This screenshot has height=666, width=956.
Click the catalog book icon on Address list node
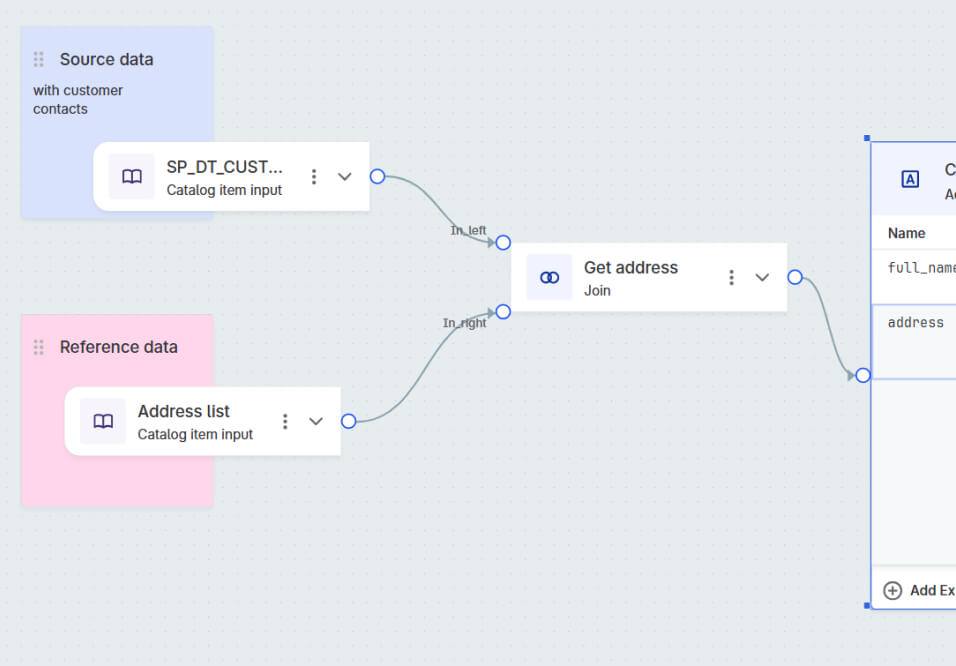click(x=102, y=421)
